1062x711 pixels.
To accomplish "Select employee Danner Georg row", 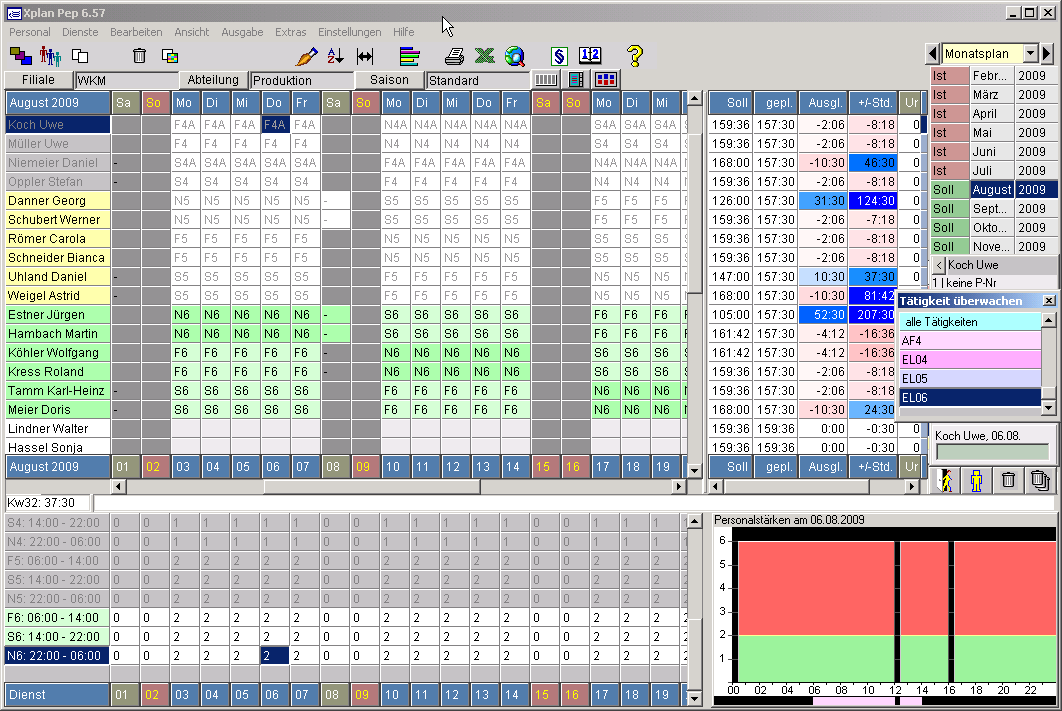I will click(58, 200).
